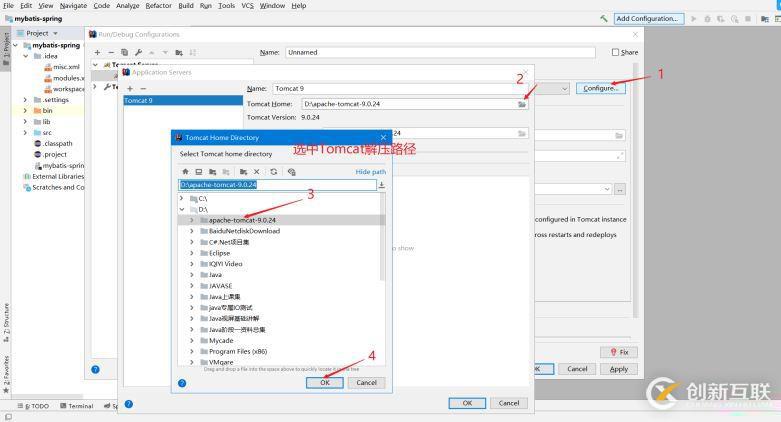Remove application server with minus icon
Screen dimensions: 781x422
coord(143,88)
